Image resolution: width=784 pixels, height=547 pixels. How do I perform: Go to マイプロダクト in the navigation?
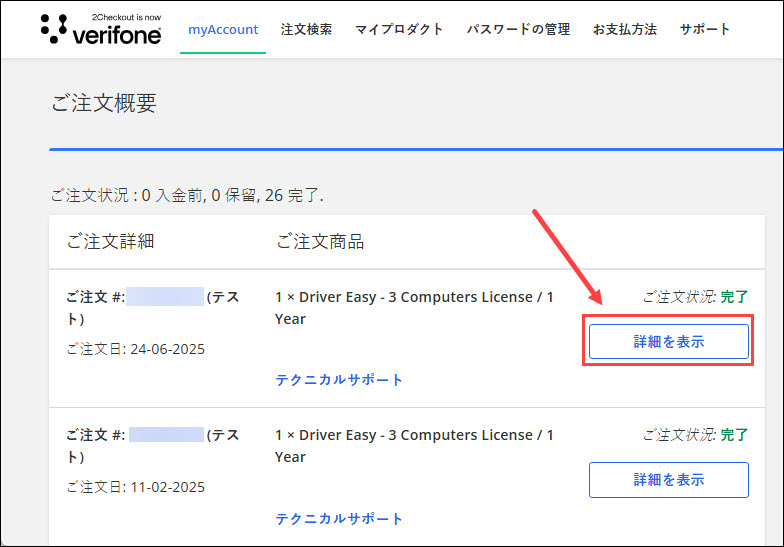pyautogui.click(x=399, y=30)
